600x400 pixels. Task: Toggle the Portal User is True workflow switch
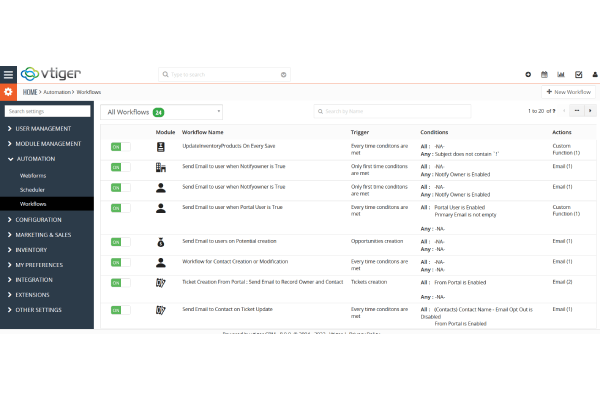tap(121, 208)
